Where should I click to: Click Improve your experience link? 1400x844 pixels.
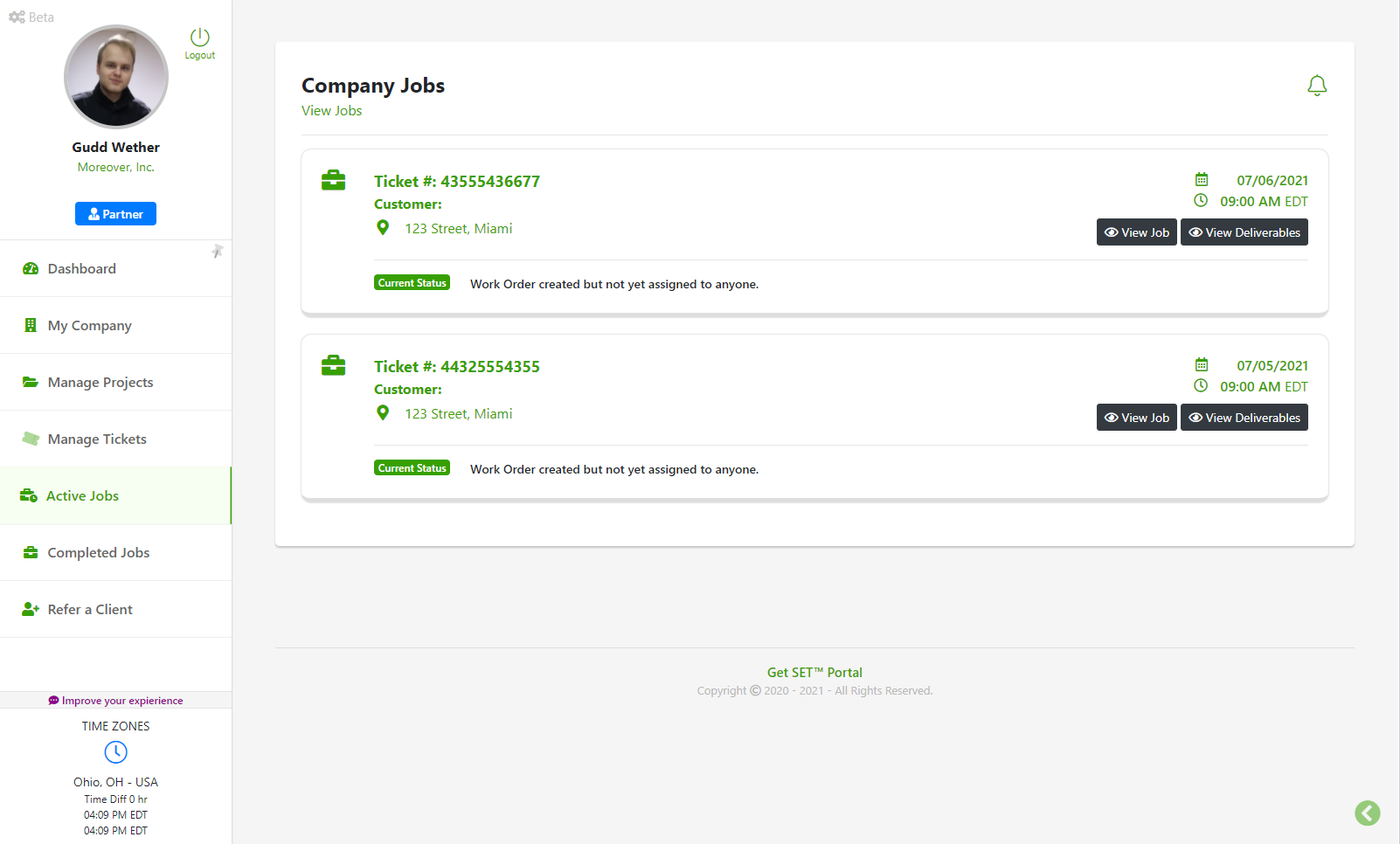[116, 701]
